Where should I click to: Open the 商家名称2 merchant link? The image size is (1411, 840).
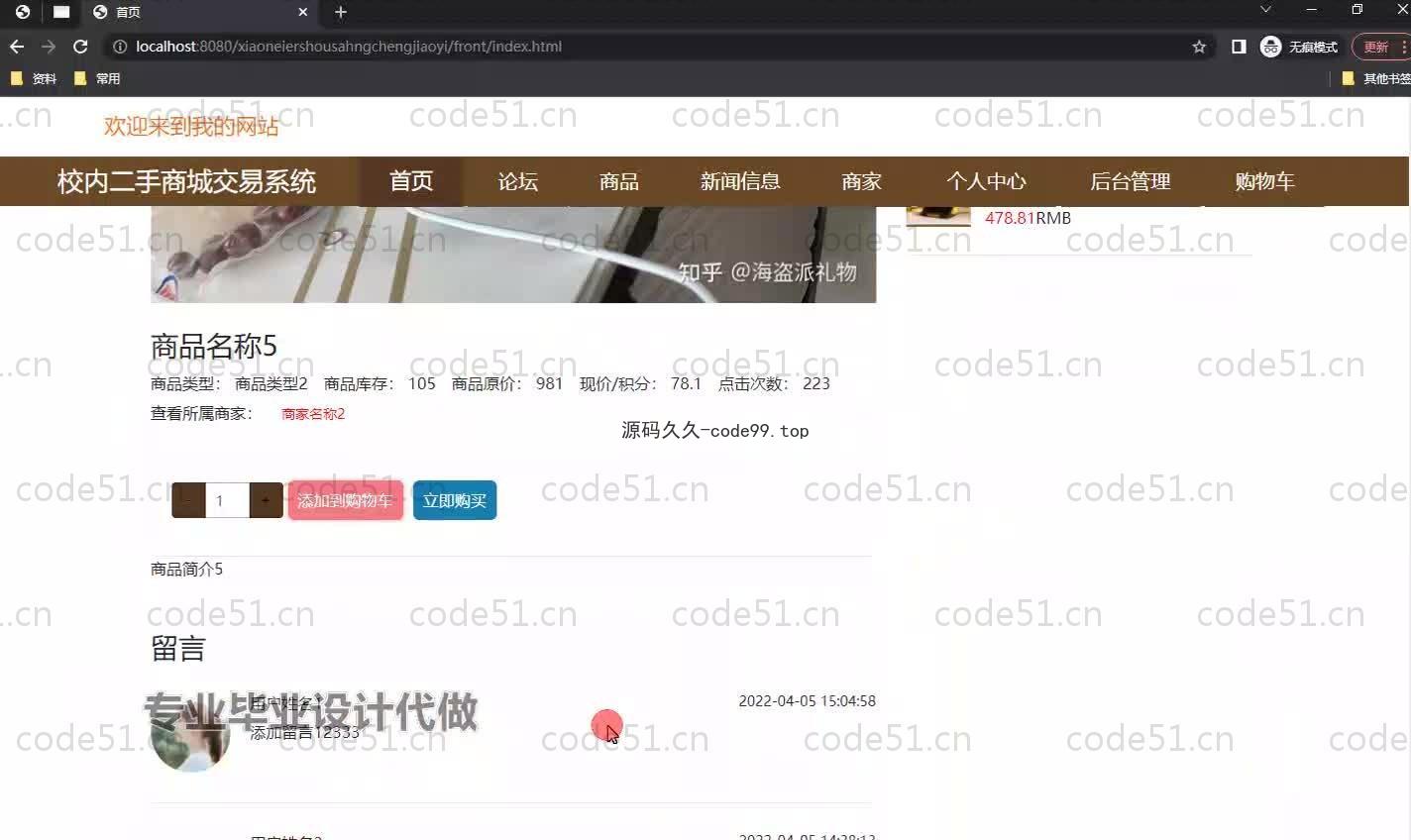[313, 414]
